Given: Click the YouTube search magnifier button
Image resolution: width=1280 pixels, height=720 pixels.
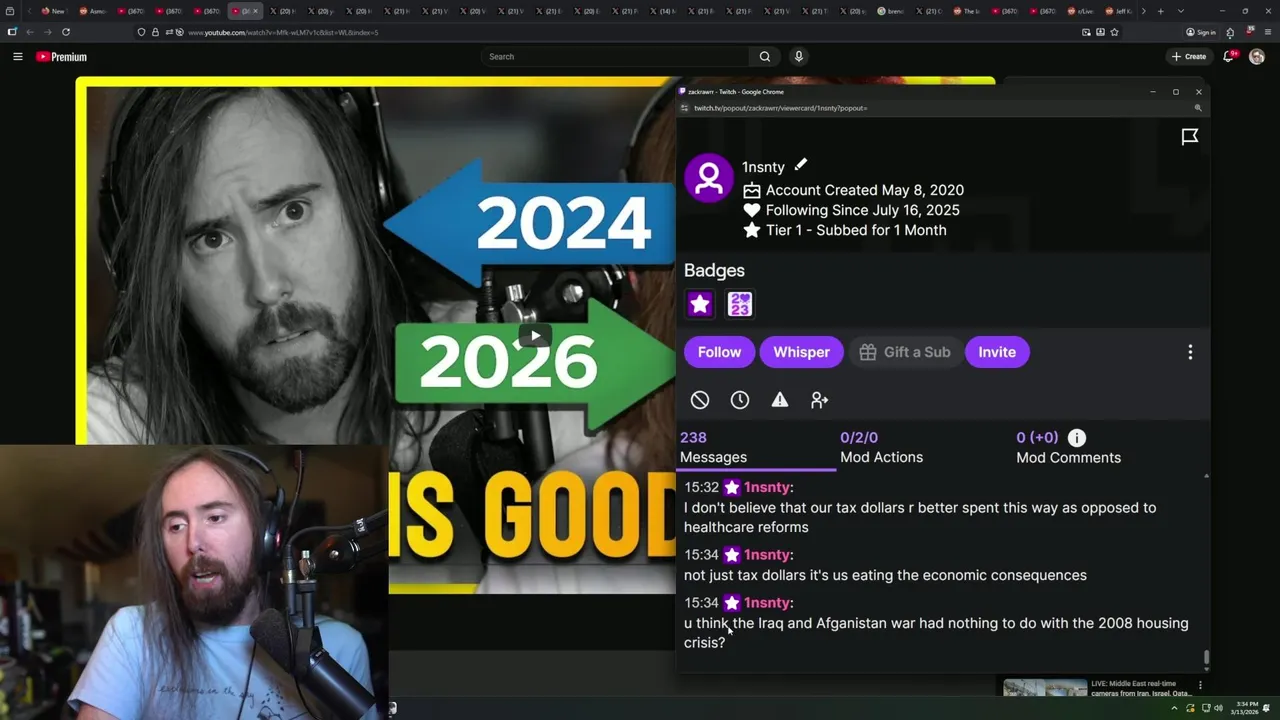Looking at the screenshot, I should tap(765, 57).
